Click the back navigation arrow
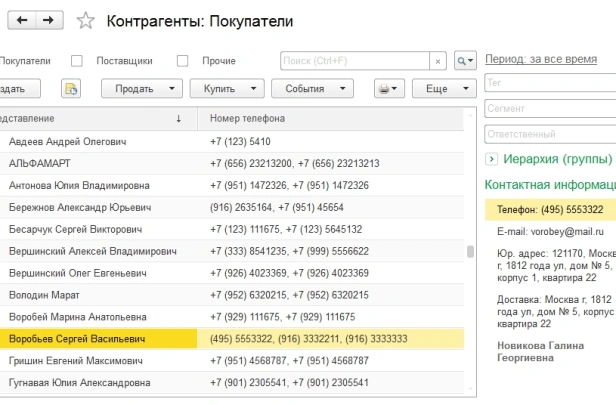 tap(22, 20)
